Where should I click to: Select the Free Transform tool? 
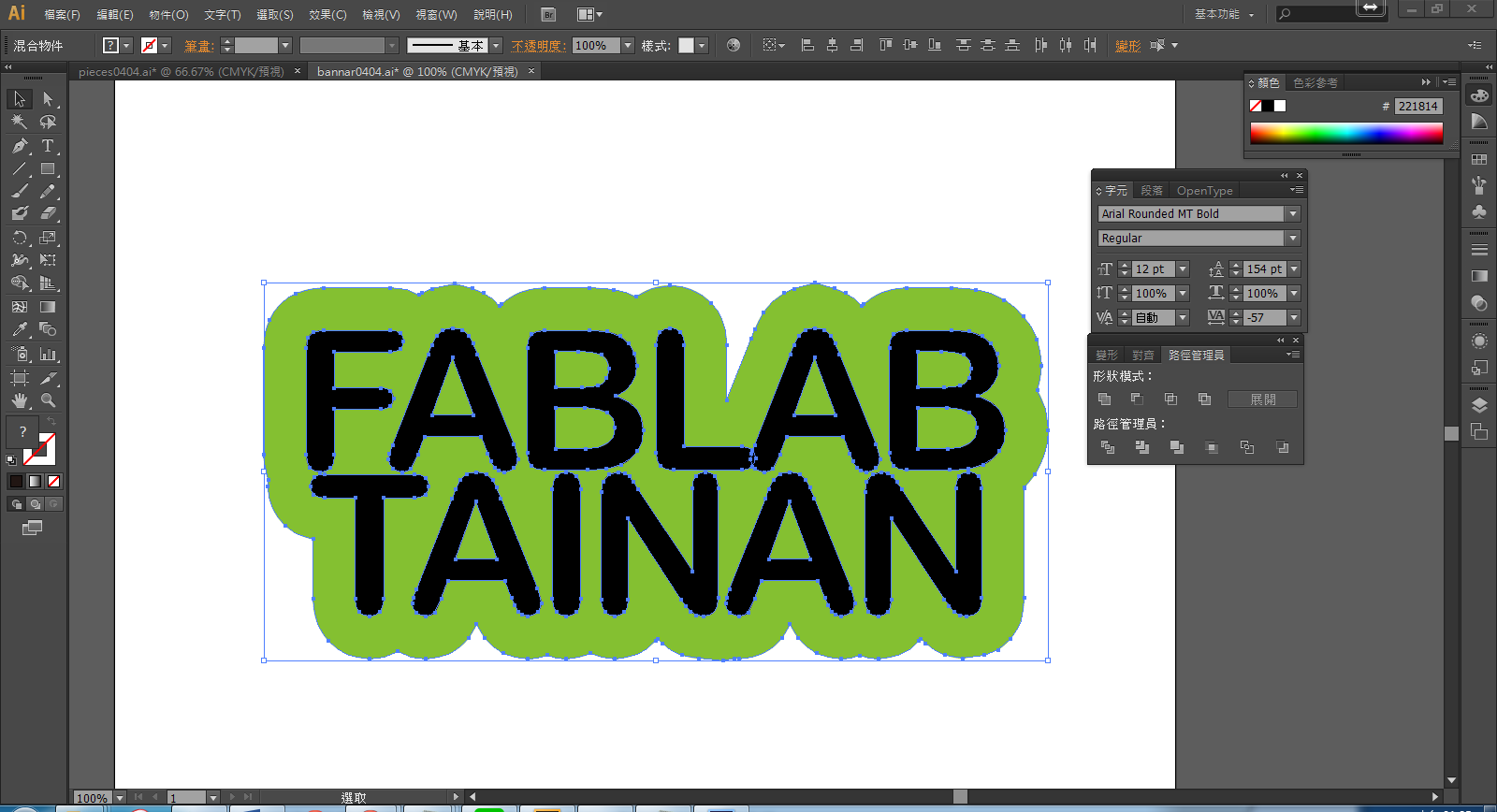click(x=48, y=260)
